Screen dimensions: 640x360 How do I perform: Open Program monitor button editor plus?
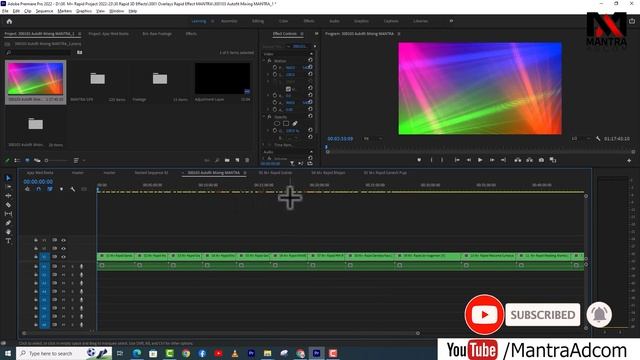(x=629, y=160)
